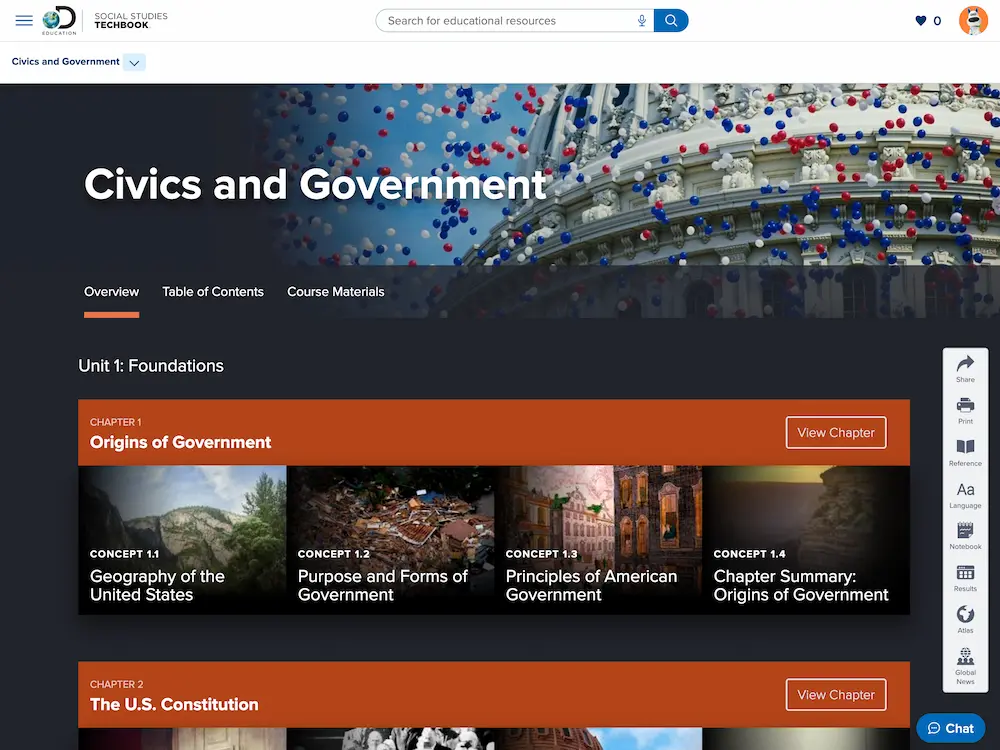Viewport: 1000px width, 750px height.
Task: Select the Overview tab
Action: pos(112,292)
